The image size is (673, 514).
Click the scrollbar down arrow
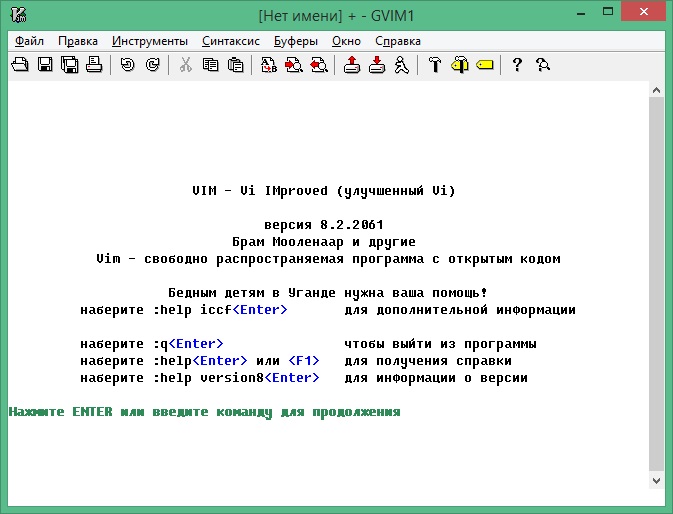(x=656, y=481)
